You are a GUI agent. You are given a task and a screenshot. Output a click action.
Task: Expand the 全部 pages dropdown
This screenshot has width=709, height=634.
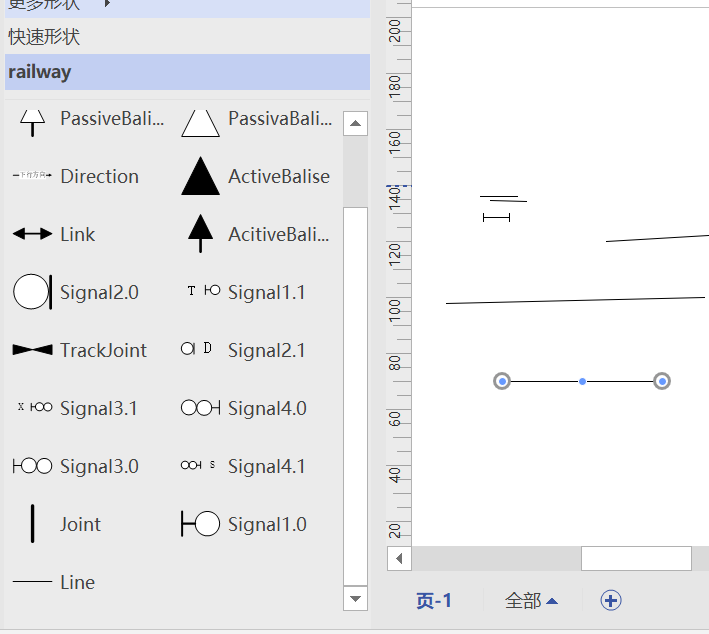coord(531,601)
